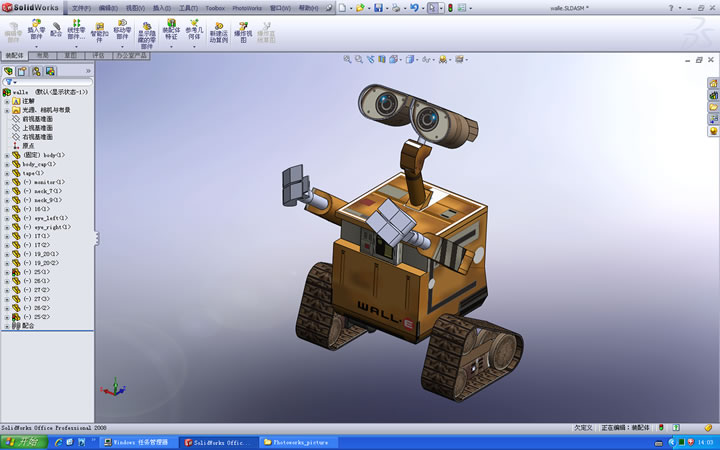Viewport: 720px width, 450px height.
Task: Expand the 注解 (Annotations) tree node
Action: (x=7, y=101)
